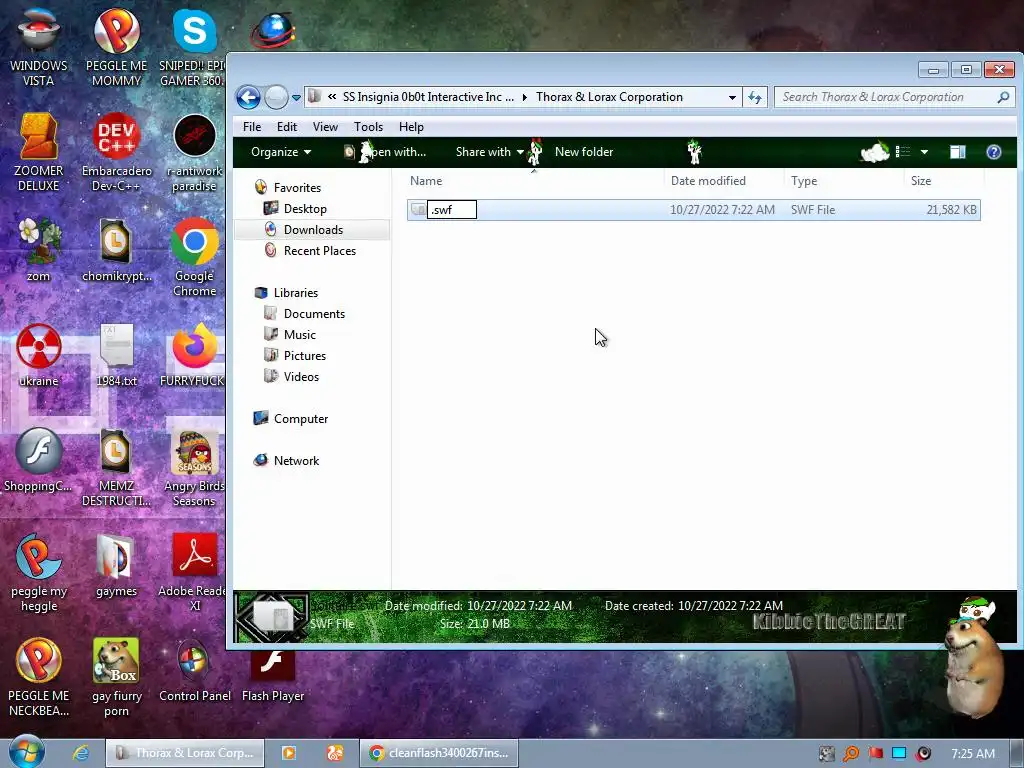1024x768 pixels.
Task: Click the blue Help question mark icon
Action: pos(993,152)
